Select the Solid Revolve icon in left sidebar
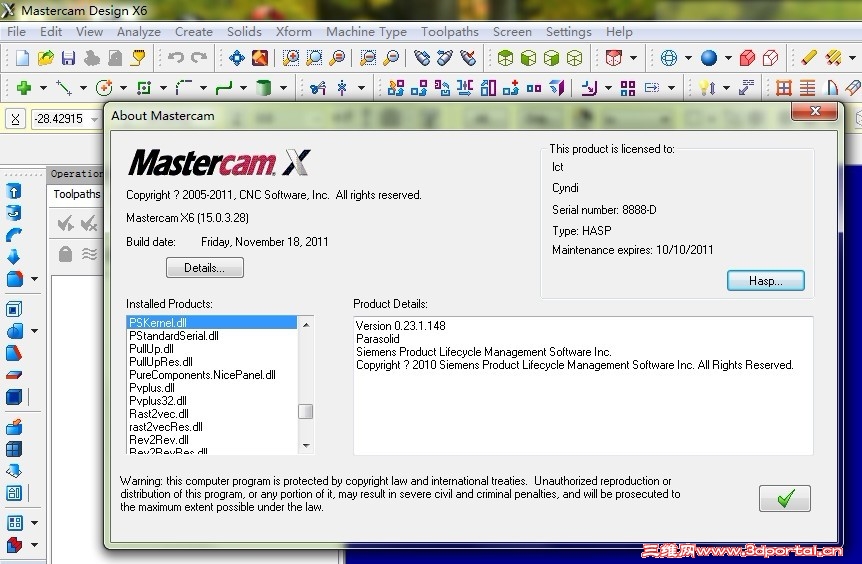This screenshot has width=862, height=564. (14, 212)
